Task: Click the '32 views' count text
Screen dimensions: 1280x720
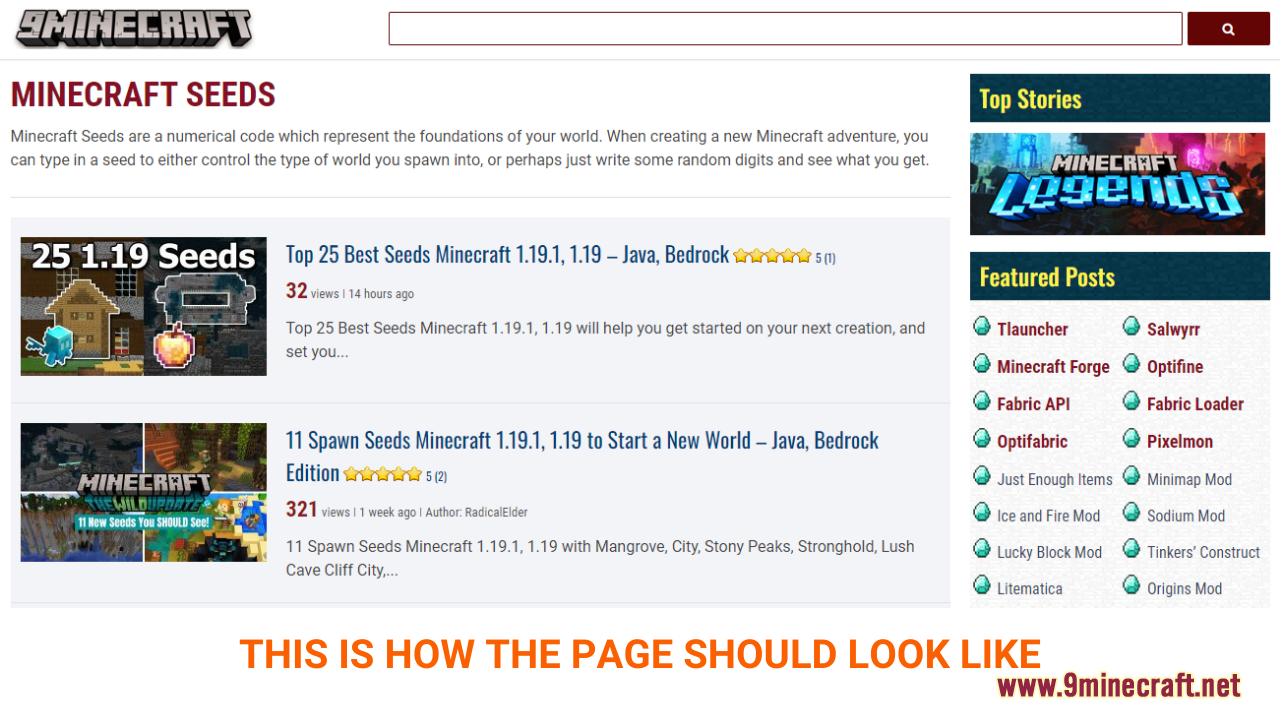Action: (x=312, y=291)
